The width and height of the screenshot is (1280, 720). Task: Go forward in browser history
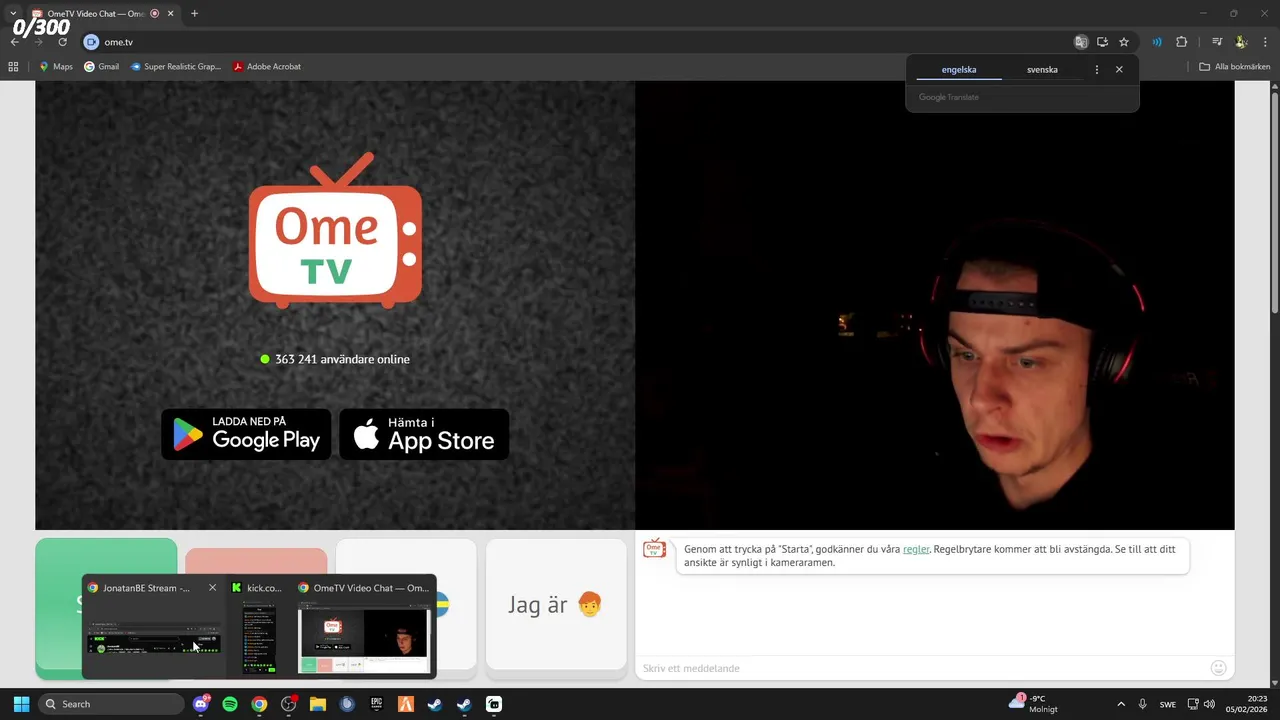click(x=38, y=42)
